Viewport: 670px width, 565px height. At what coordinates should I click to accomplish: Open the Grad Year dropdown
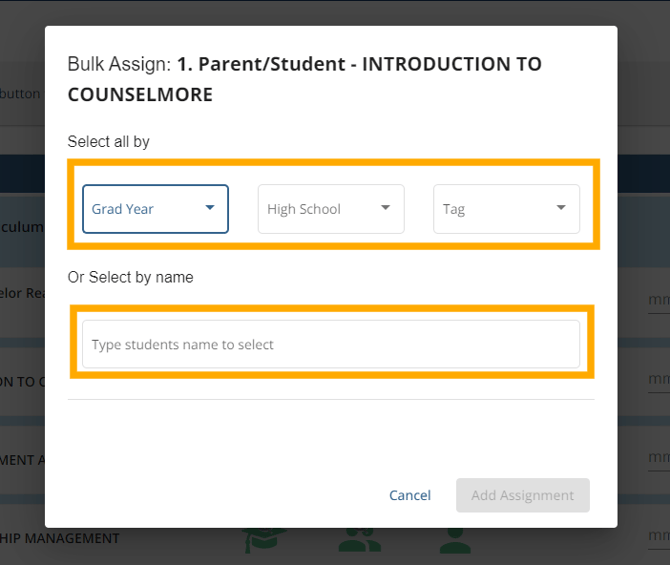click(155, 209)
